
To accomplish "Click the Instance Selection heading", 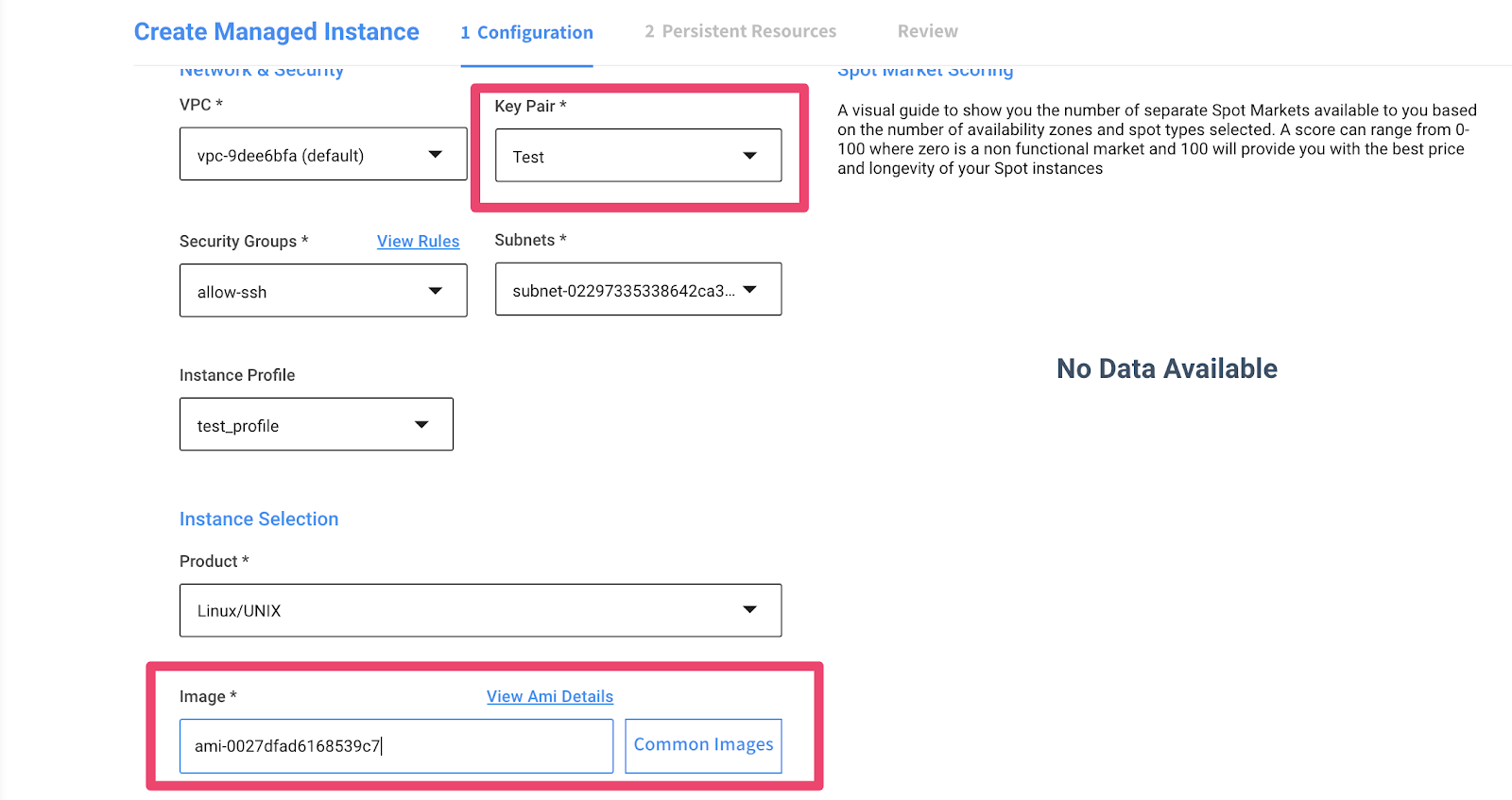I will coord(259,519).
